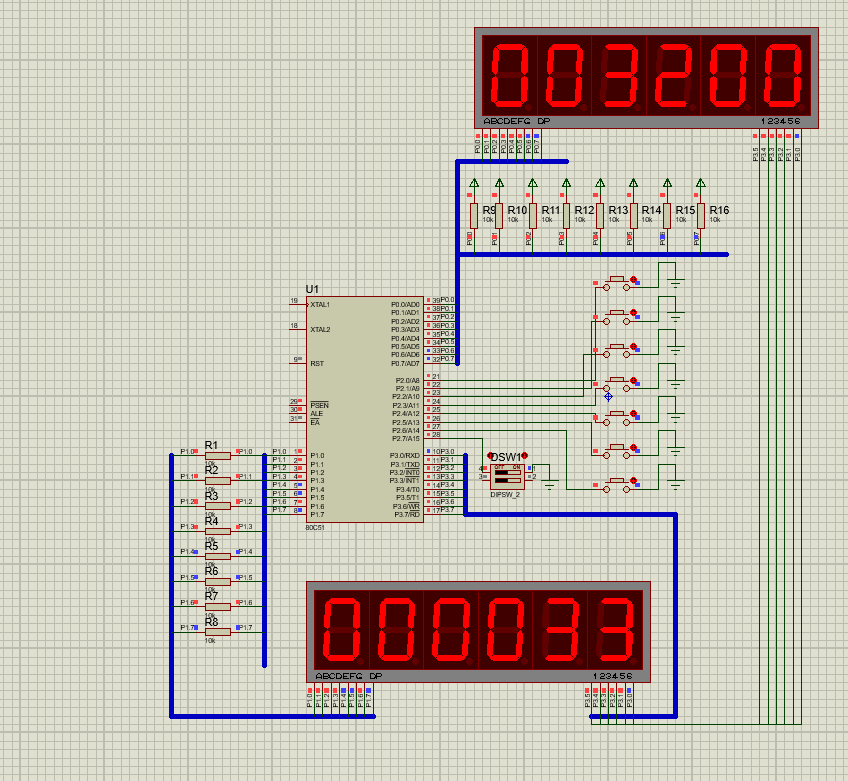Click the ground symbol of the bottommost push button
The width and height of the screenshot is (848, 781).
(x=675, y=484)
